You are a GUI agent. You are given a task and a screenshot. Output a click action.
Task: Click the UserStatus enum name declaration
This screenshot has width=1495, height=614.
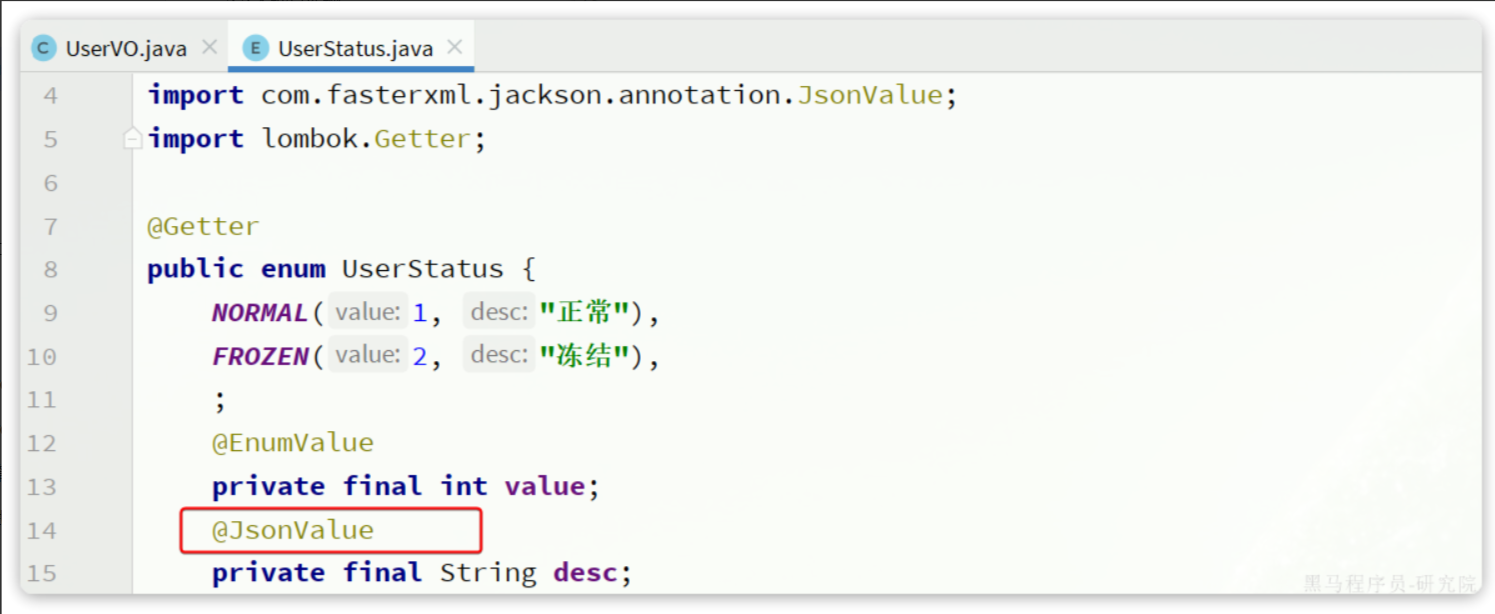pyautogui.click(x=422, y=269)
